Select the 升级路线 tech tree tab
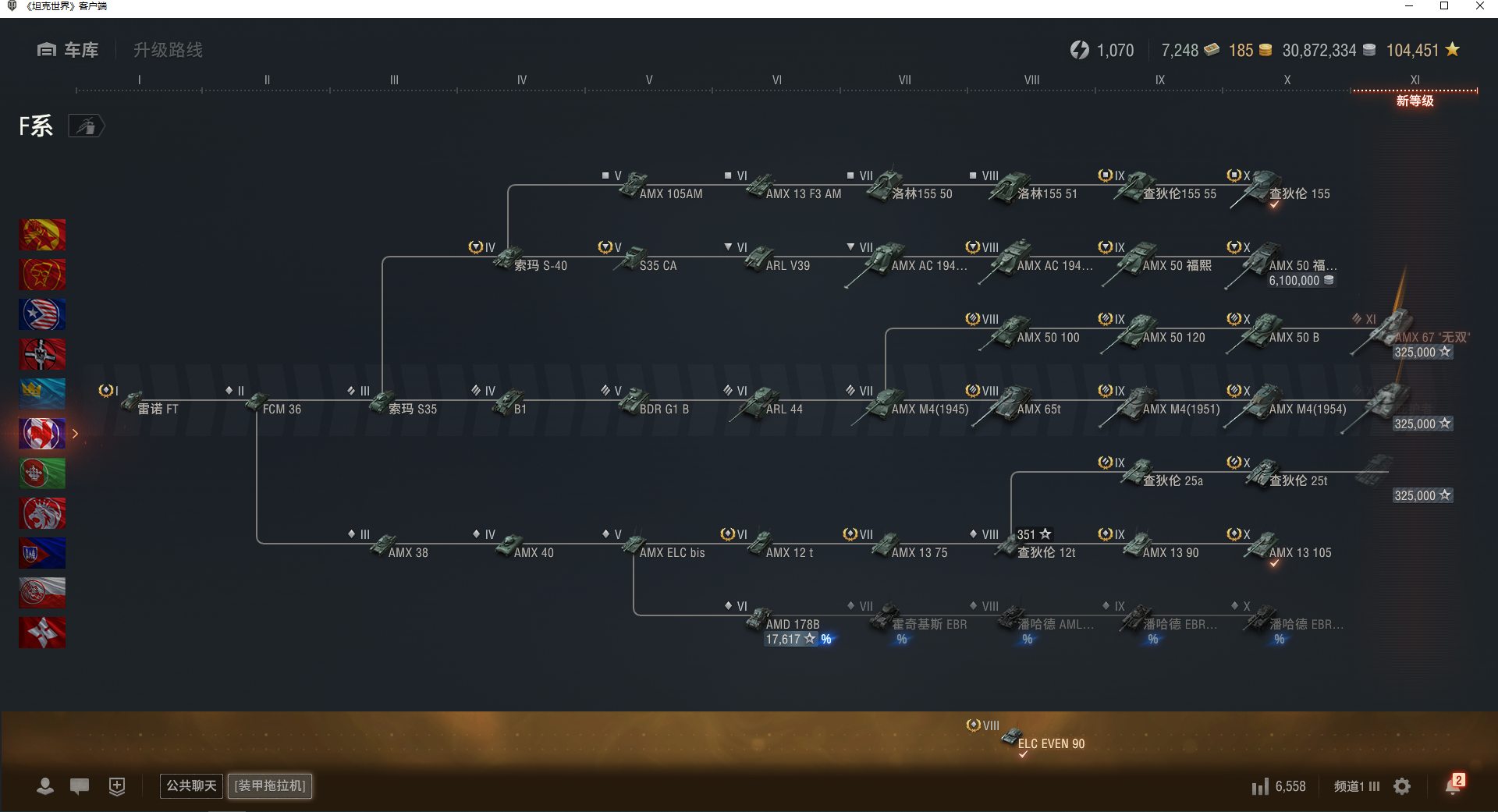 click(x=168, y=50)
